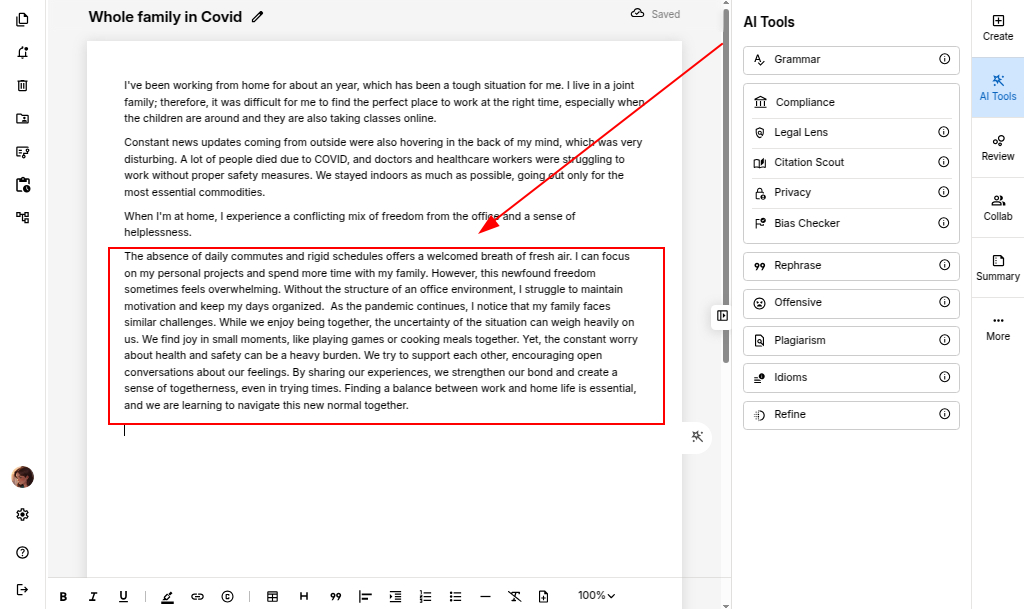Screen dimensions: 1024x609
Task: Click the pencil icon to rename document
Action: coord(258,16)
